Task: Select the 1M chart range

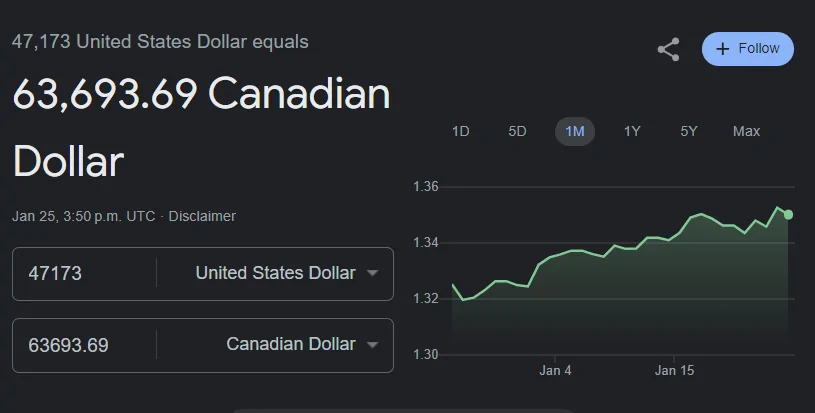Action: (575, 131)
